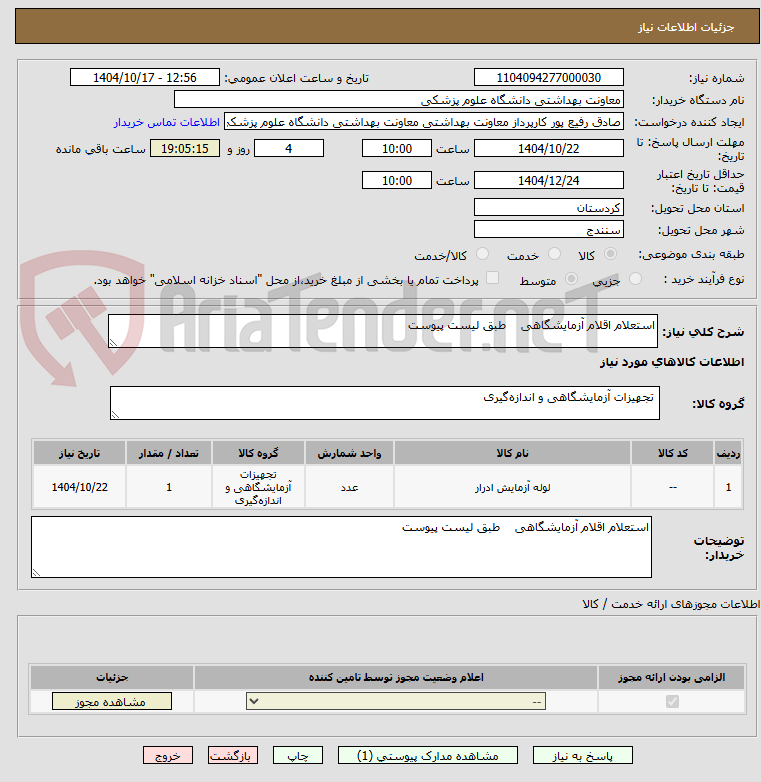
Task: Click the الزامی بودن ارائه مجوز header
Action: (x=671, y=677)
